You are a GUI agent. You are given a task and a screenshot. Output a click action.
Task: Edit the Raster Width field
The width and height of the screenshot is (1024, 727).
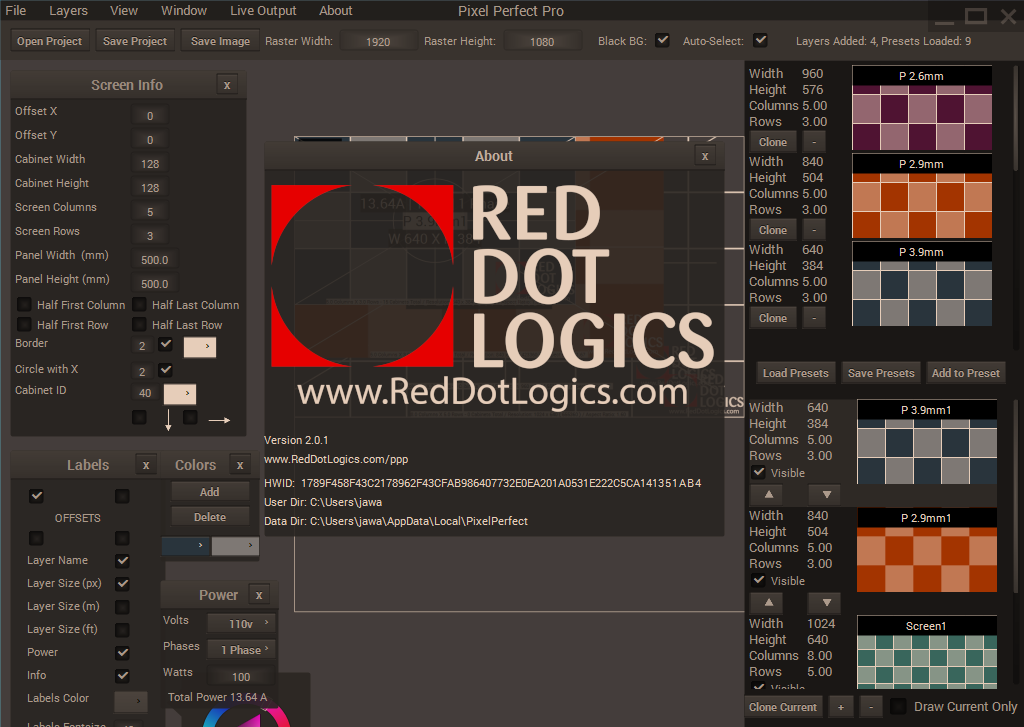tap(377, 41)
